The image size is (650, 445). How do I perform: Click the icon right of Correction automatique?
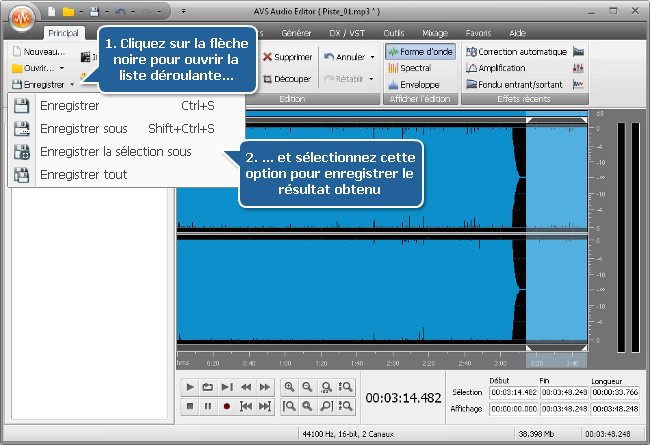(x=578, y=52)
